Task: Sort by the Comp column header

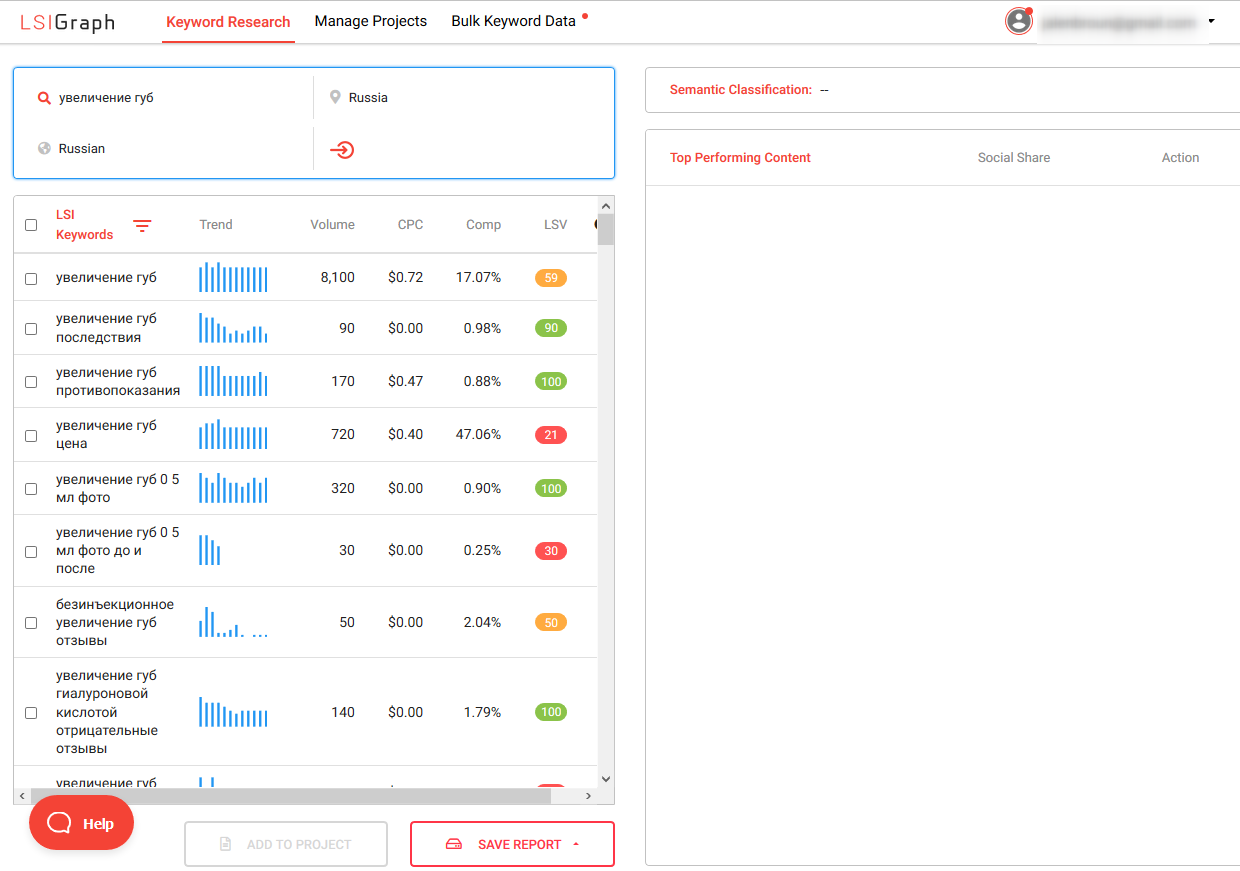Action: pos(483,225)
